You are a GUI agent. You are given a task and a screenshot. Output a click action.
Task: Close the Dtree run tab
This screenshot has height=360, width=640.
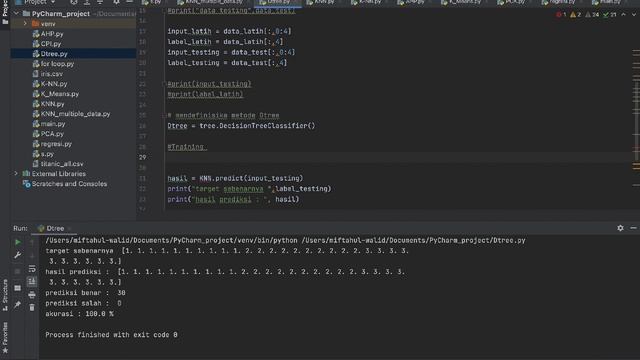[69, 229]
